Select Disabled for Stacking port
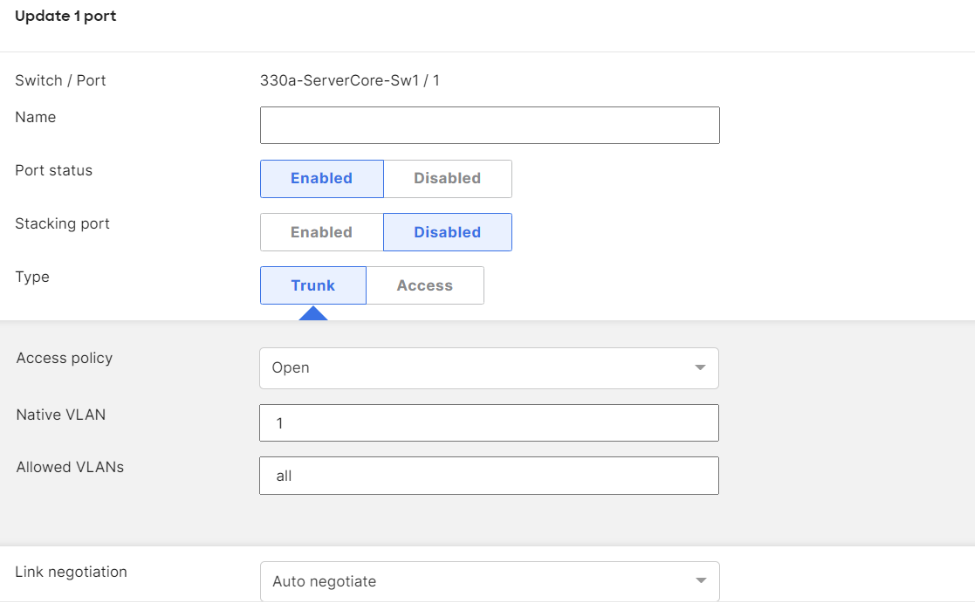Viewport: 975px width, 602px height. pos(447,232)
